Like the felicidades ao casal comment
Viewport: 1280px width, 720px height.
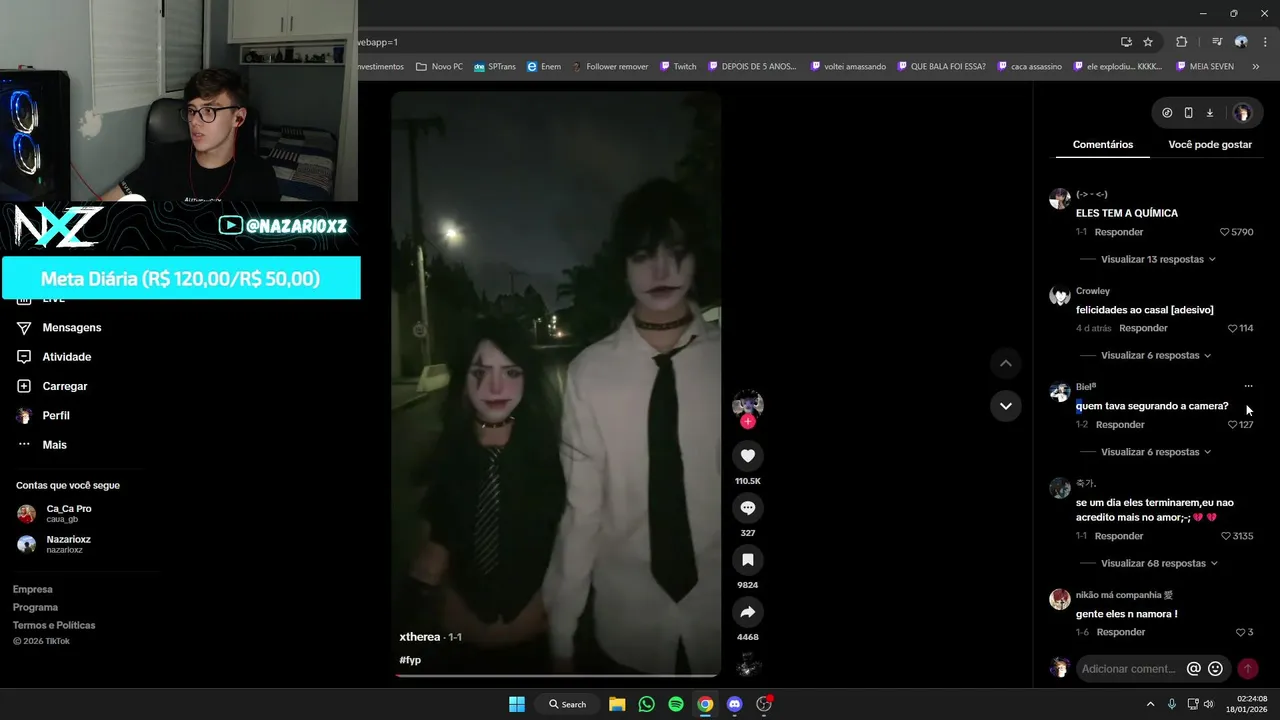[1233, 328]
